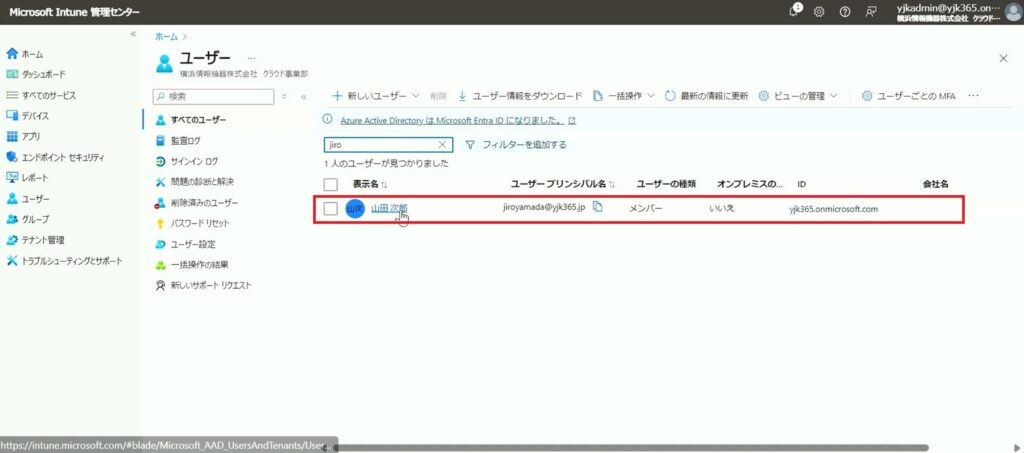
Task: Toggle the select-all checkbox in table header
Action: pos(331,185)
